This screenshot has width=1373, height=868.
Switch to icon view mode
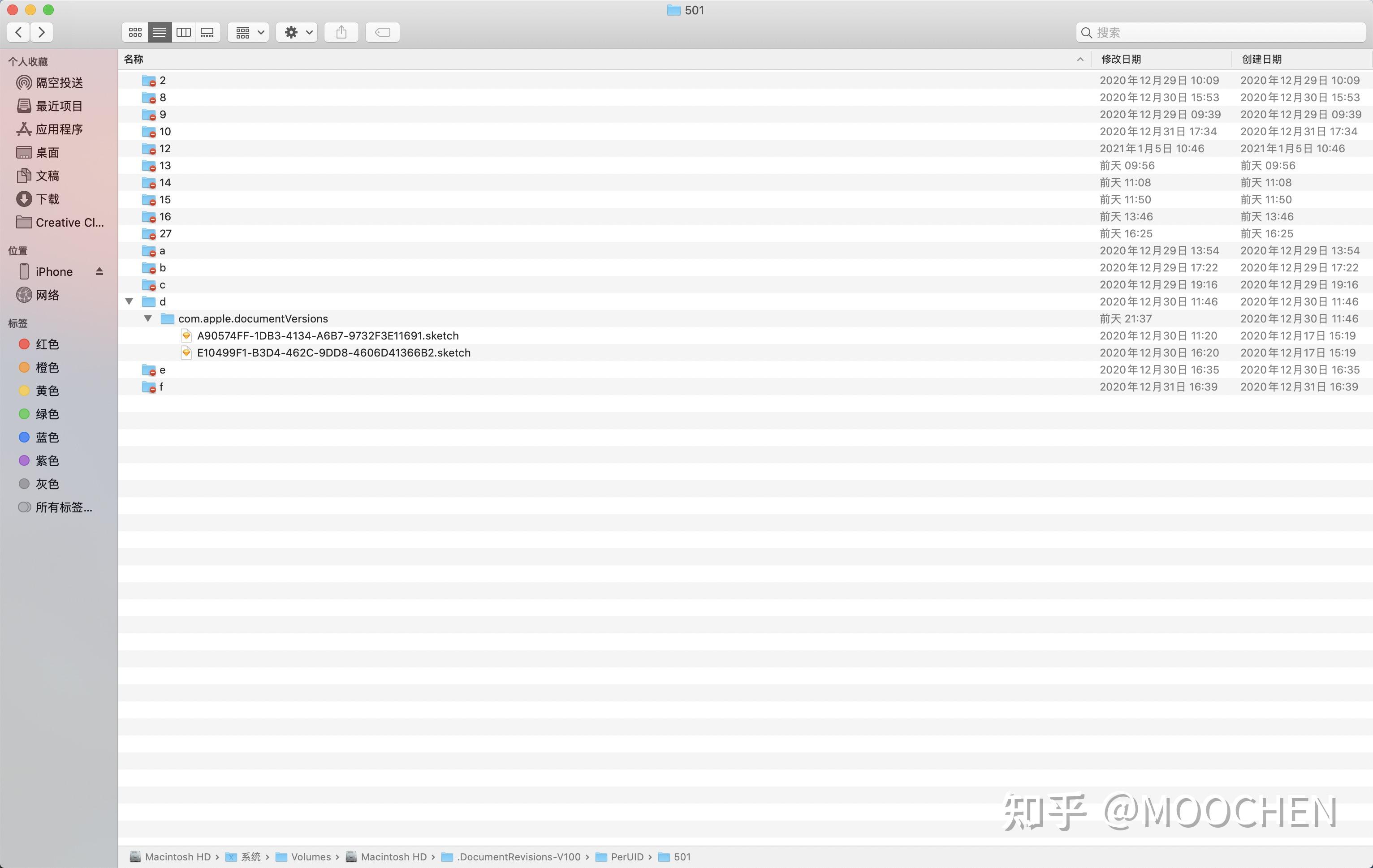click(x=135, y=33)
